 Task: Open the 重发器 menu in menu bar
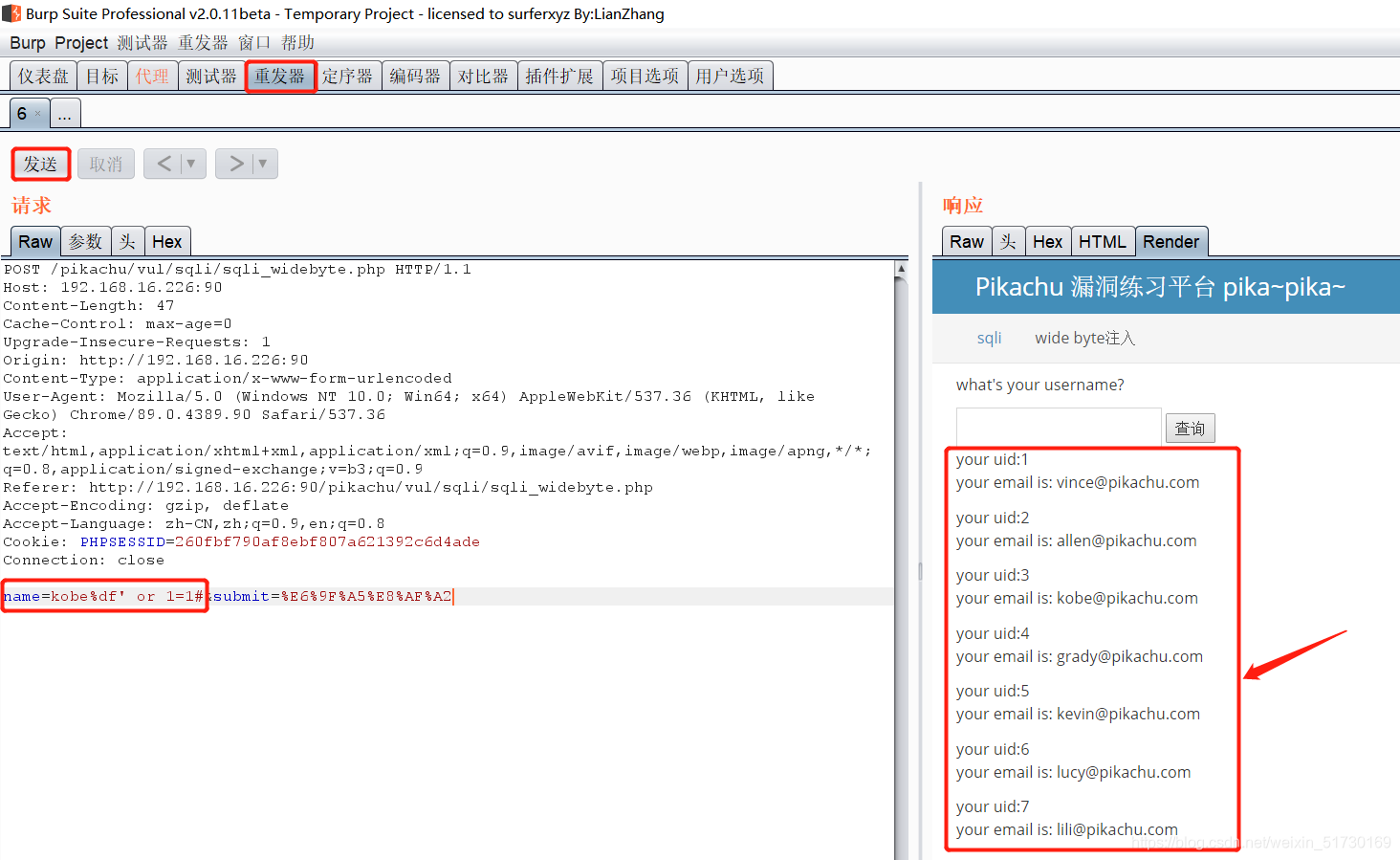203,43
